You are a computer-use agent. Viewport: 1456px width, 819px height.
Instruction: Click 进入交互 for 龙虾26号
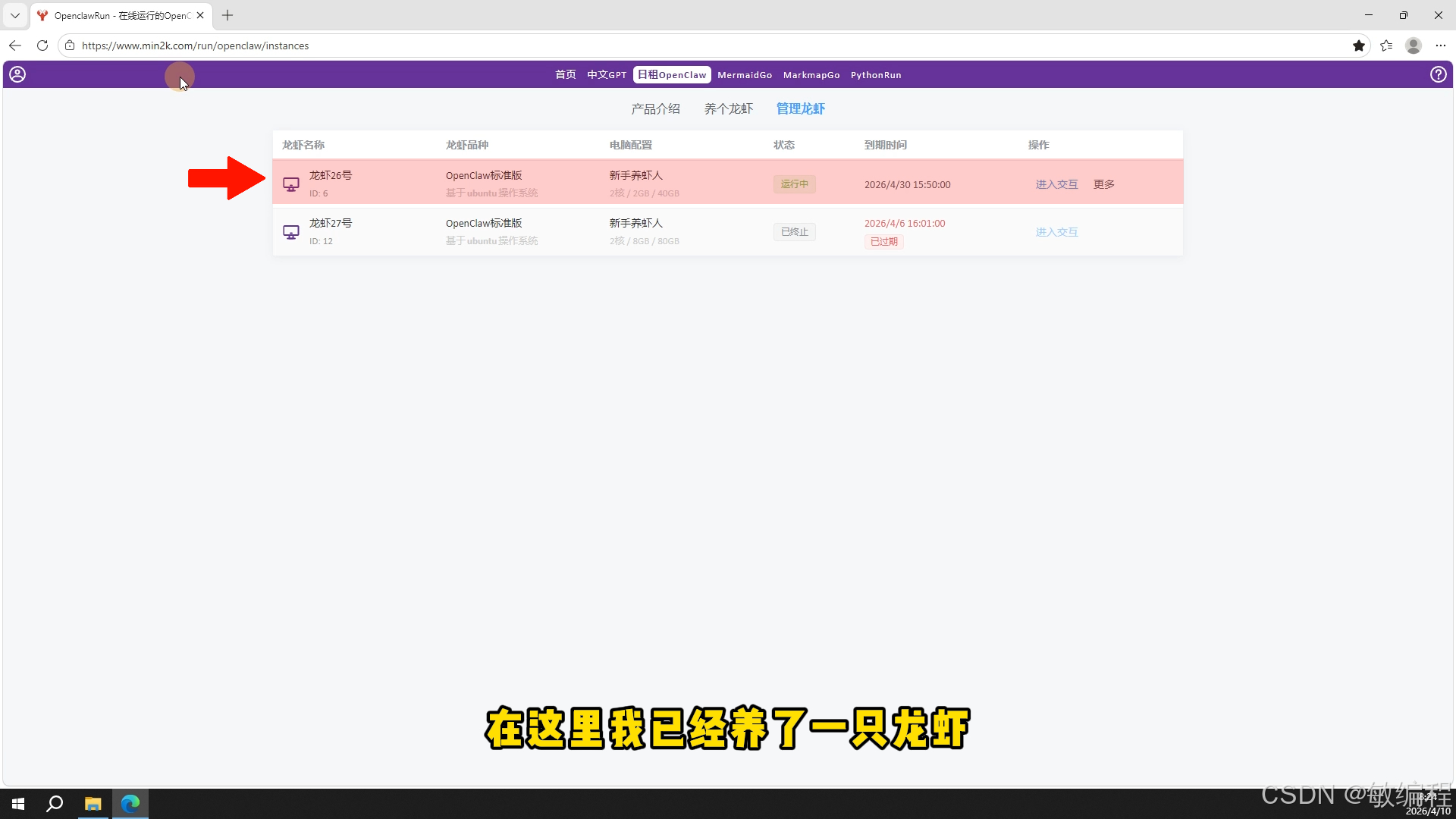1056,184
